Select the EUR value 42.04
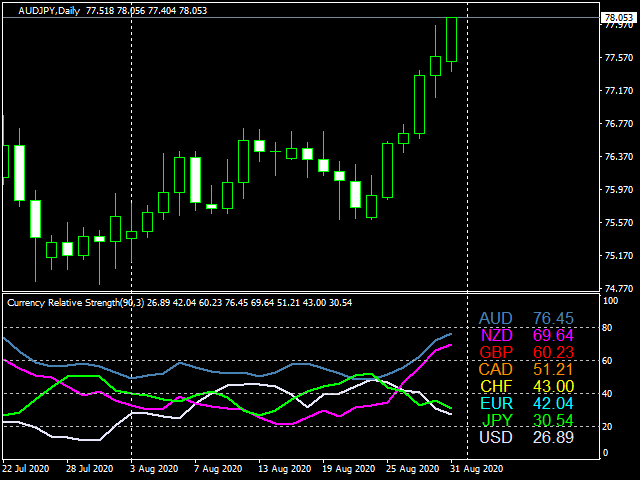Image resolution: width=640 pixels, height=480 pixels. tap(553, 403)
